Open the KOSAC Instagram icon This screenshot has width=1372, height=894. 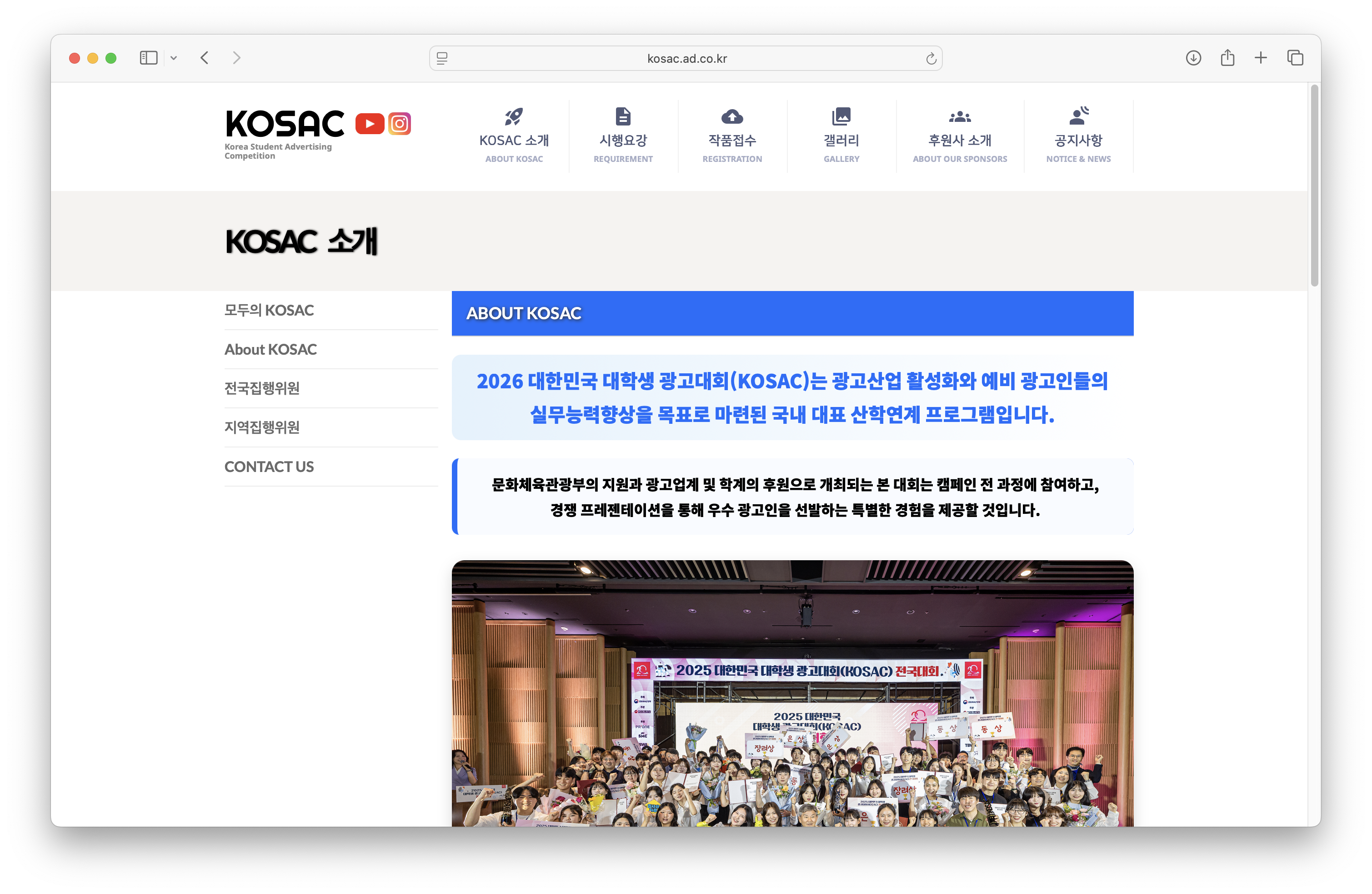click(400, 123)
